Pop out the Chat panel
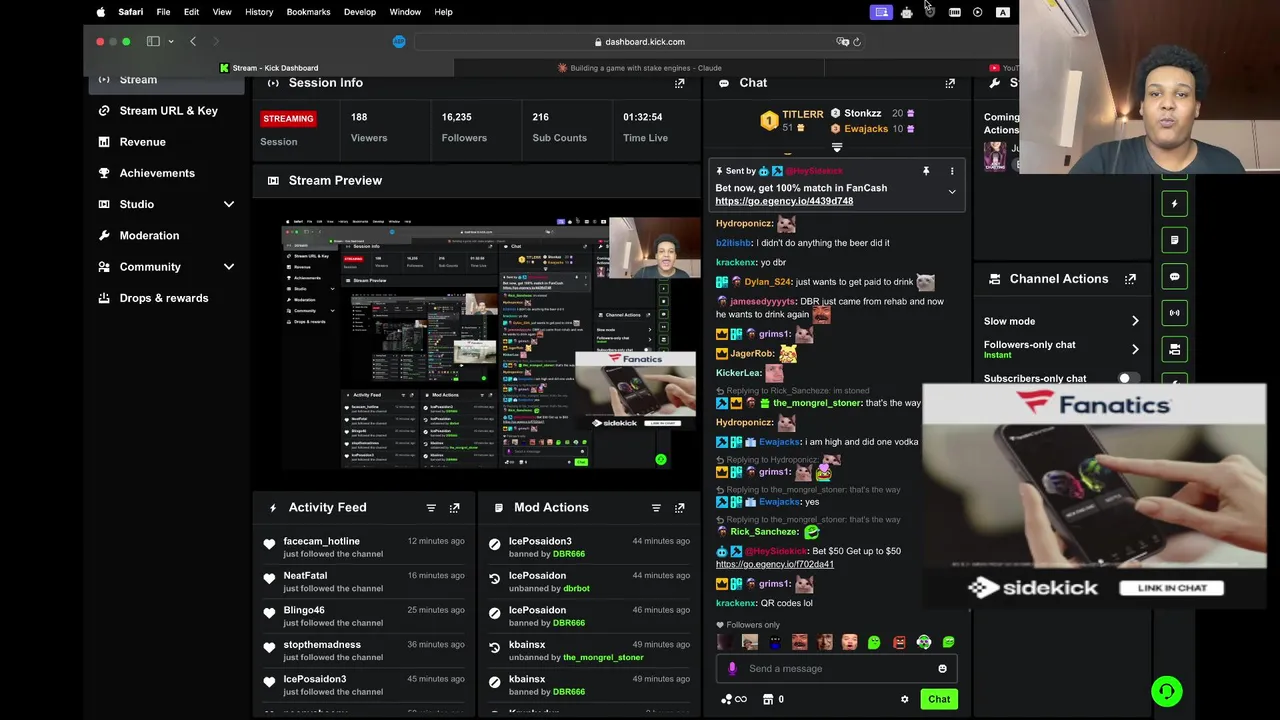Image resolution: width=1280 pixels, height=720 pixels. pos(950,83)
